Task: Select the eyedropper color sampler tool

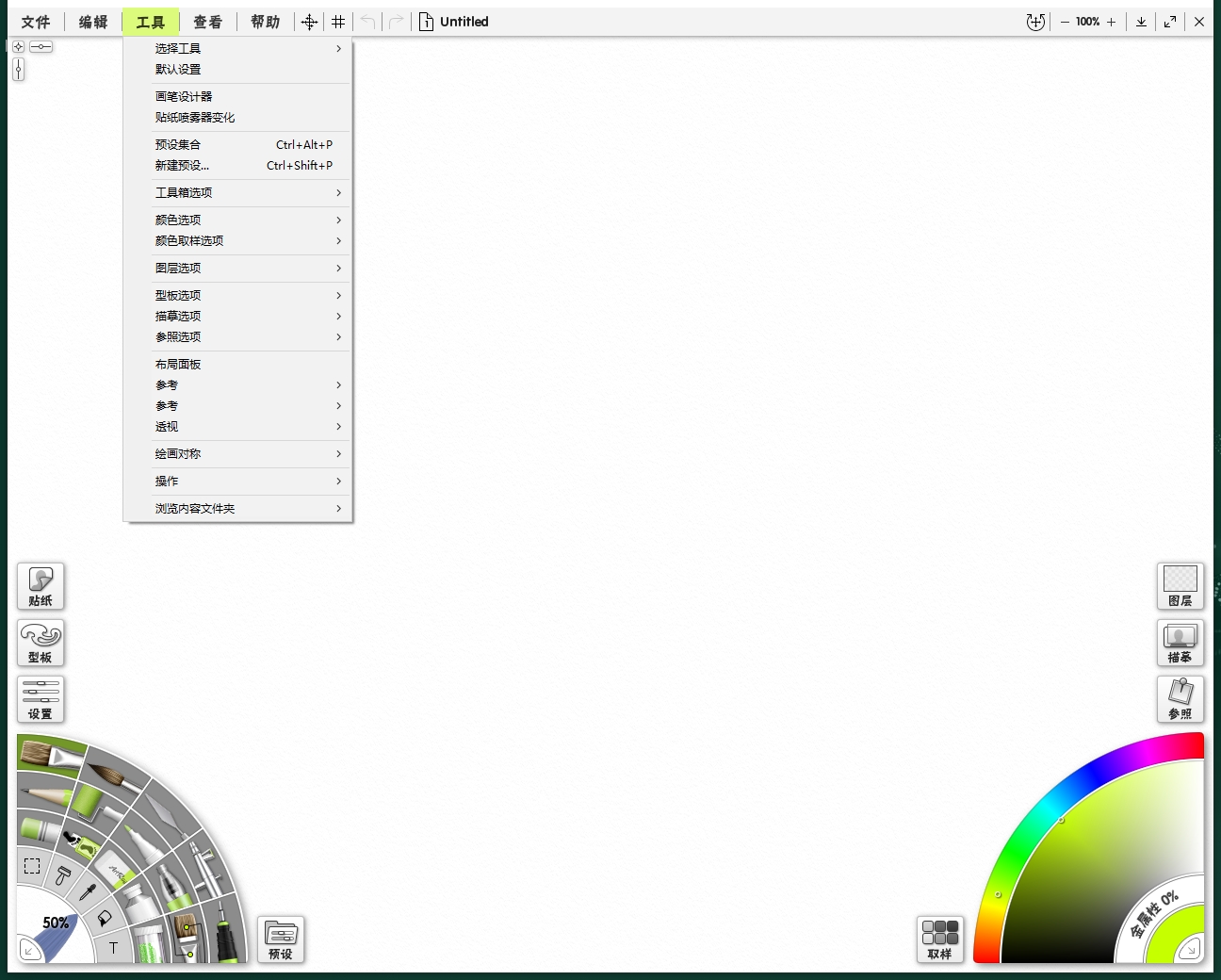Action: click(87, 891)
